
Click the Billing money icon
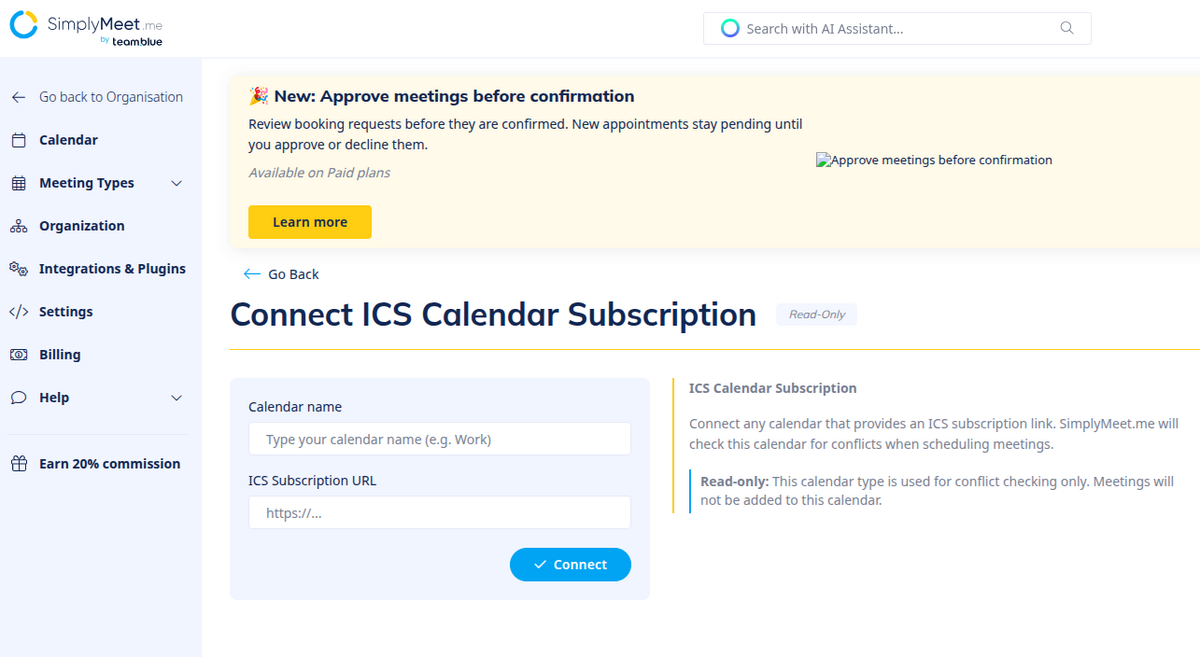18,355
